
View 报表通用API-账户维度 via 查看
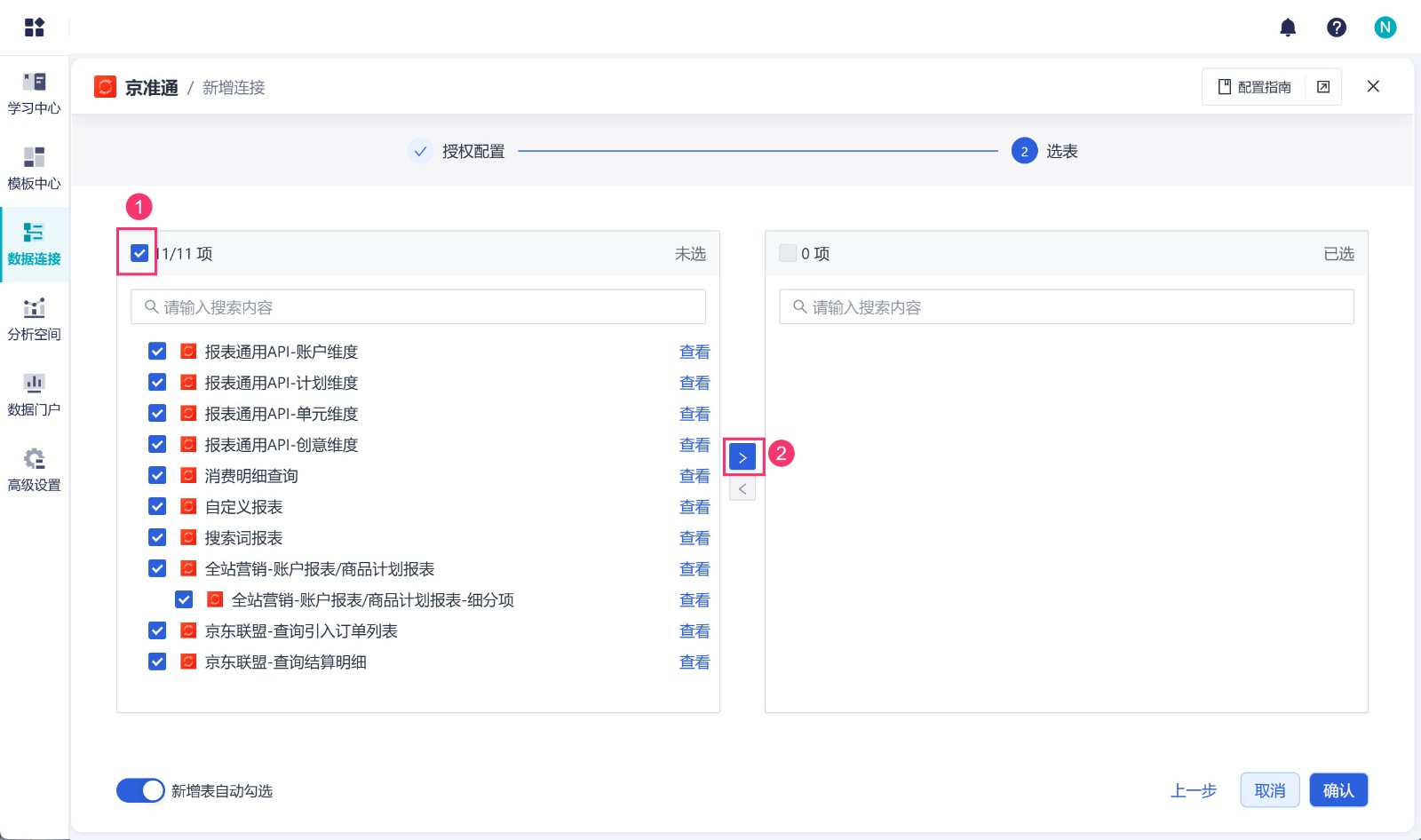(695, 352)
